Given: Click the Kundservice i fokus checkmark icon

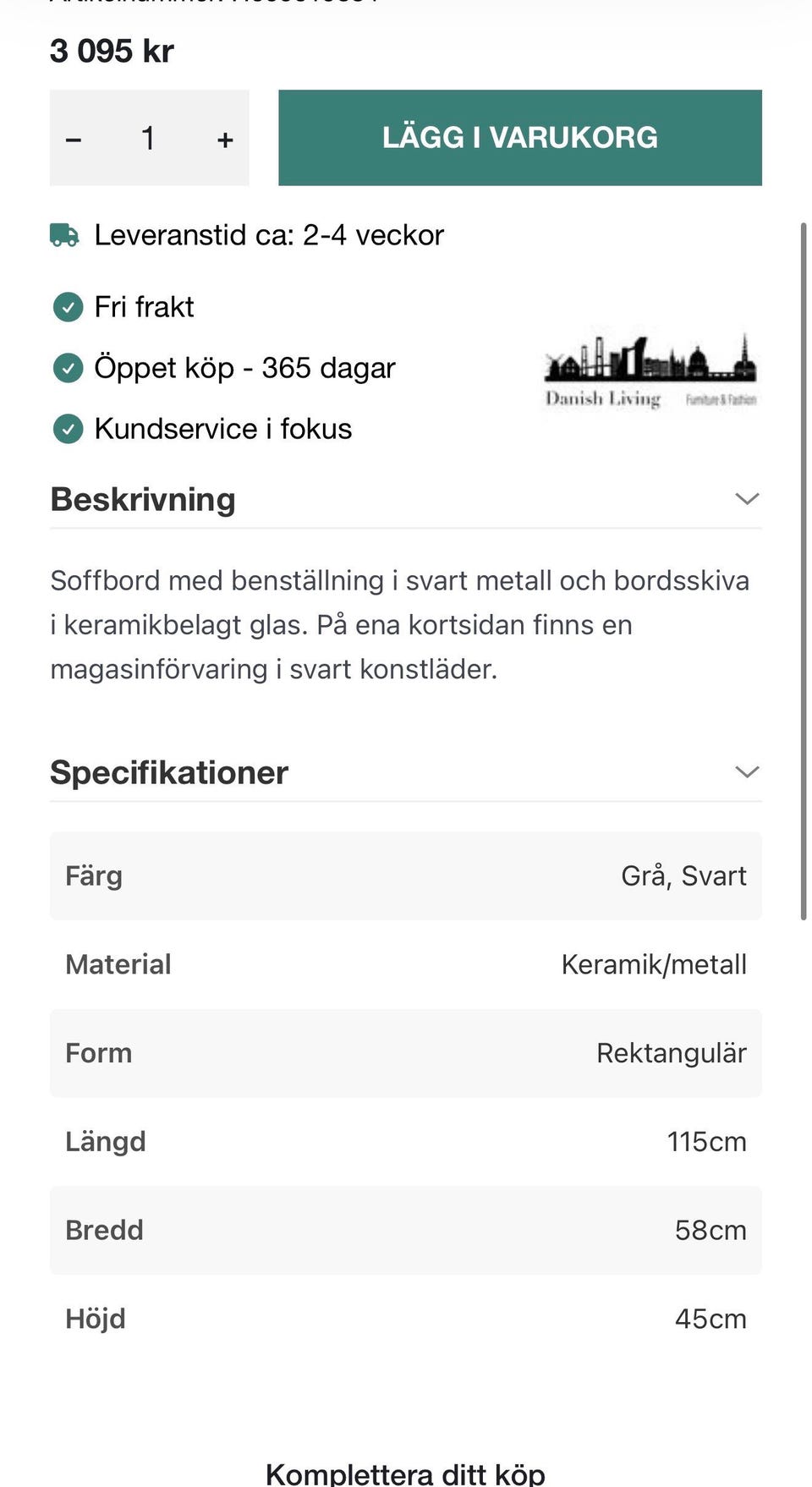Looking at the screenshot, I should click(x=68, y=429).
